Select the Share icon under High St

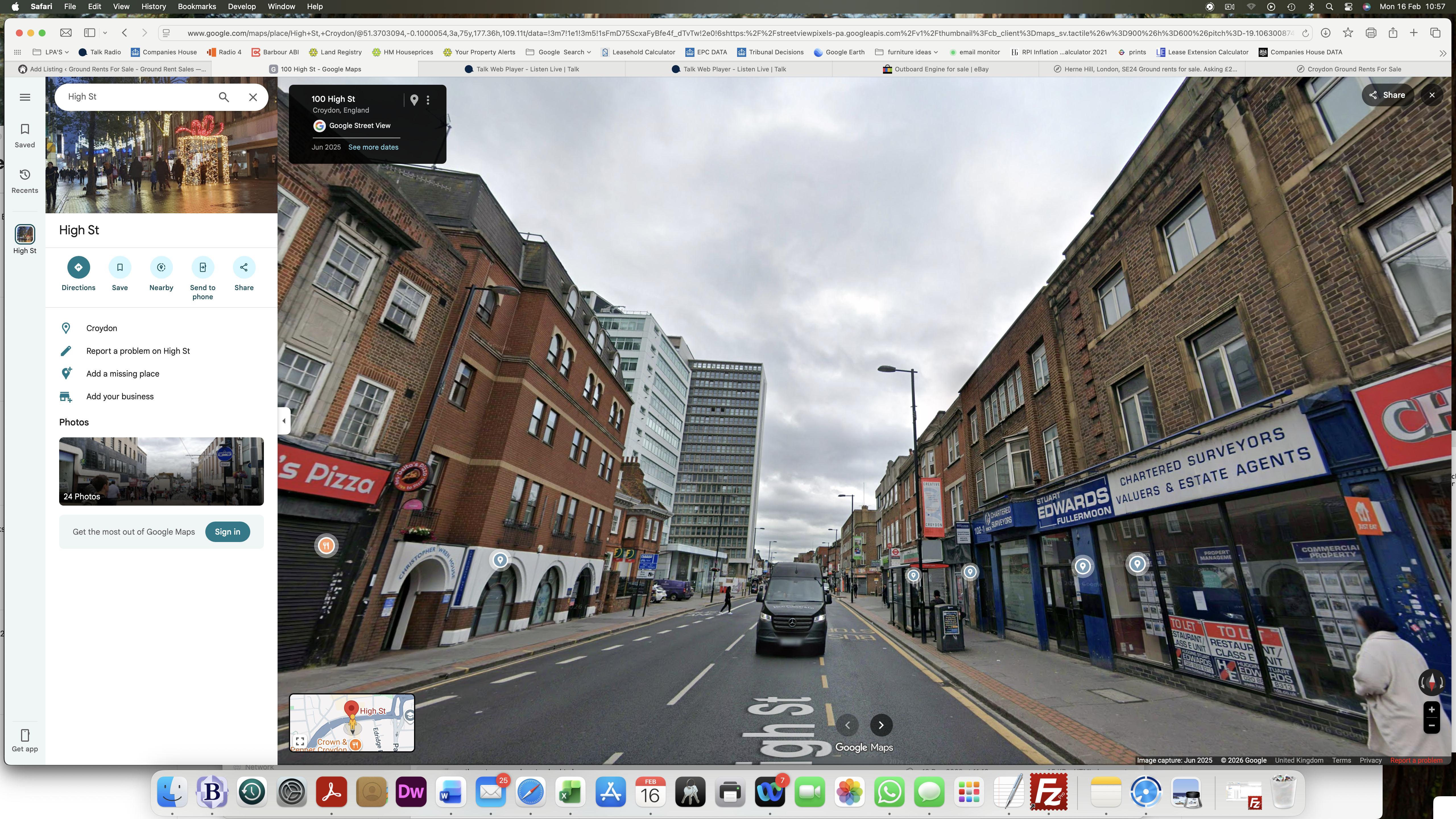click(x=244, y=267)
